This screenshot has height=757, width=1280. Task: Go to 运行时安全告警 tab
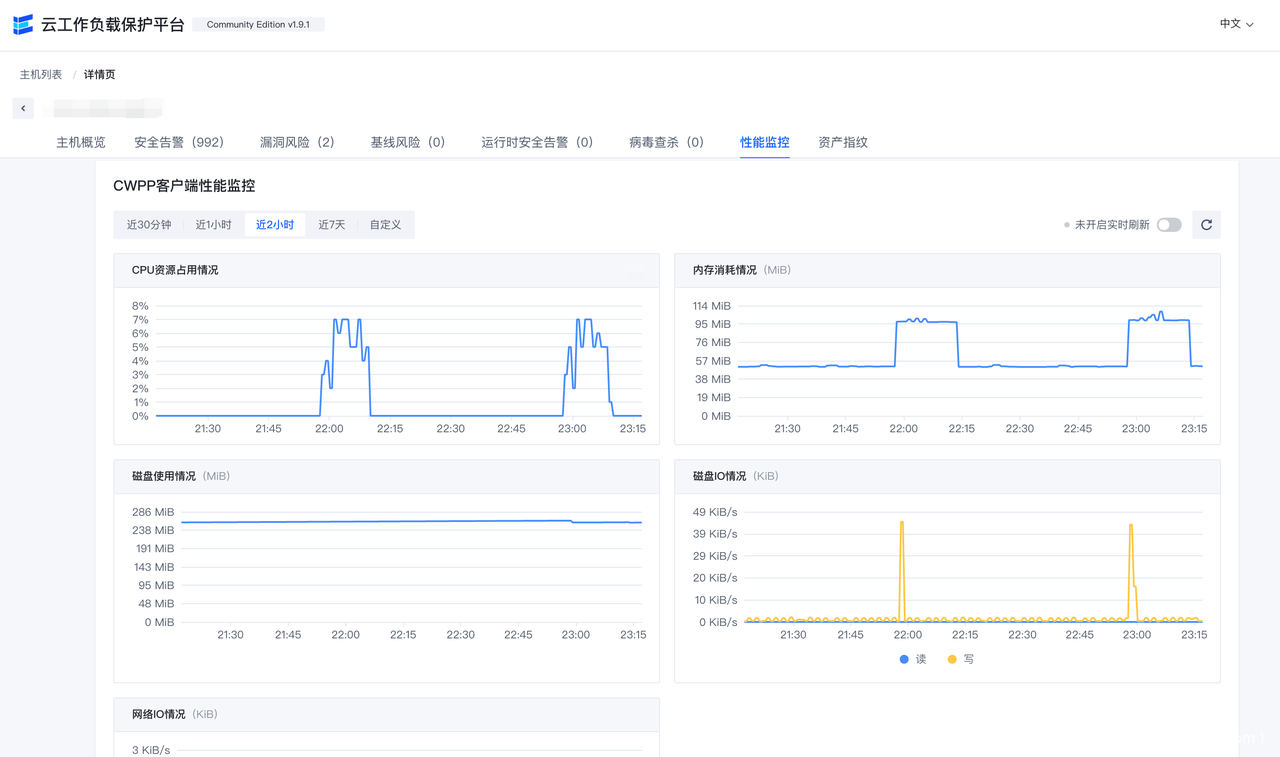click(x=537, y=142)
